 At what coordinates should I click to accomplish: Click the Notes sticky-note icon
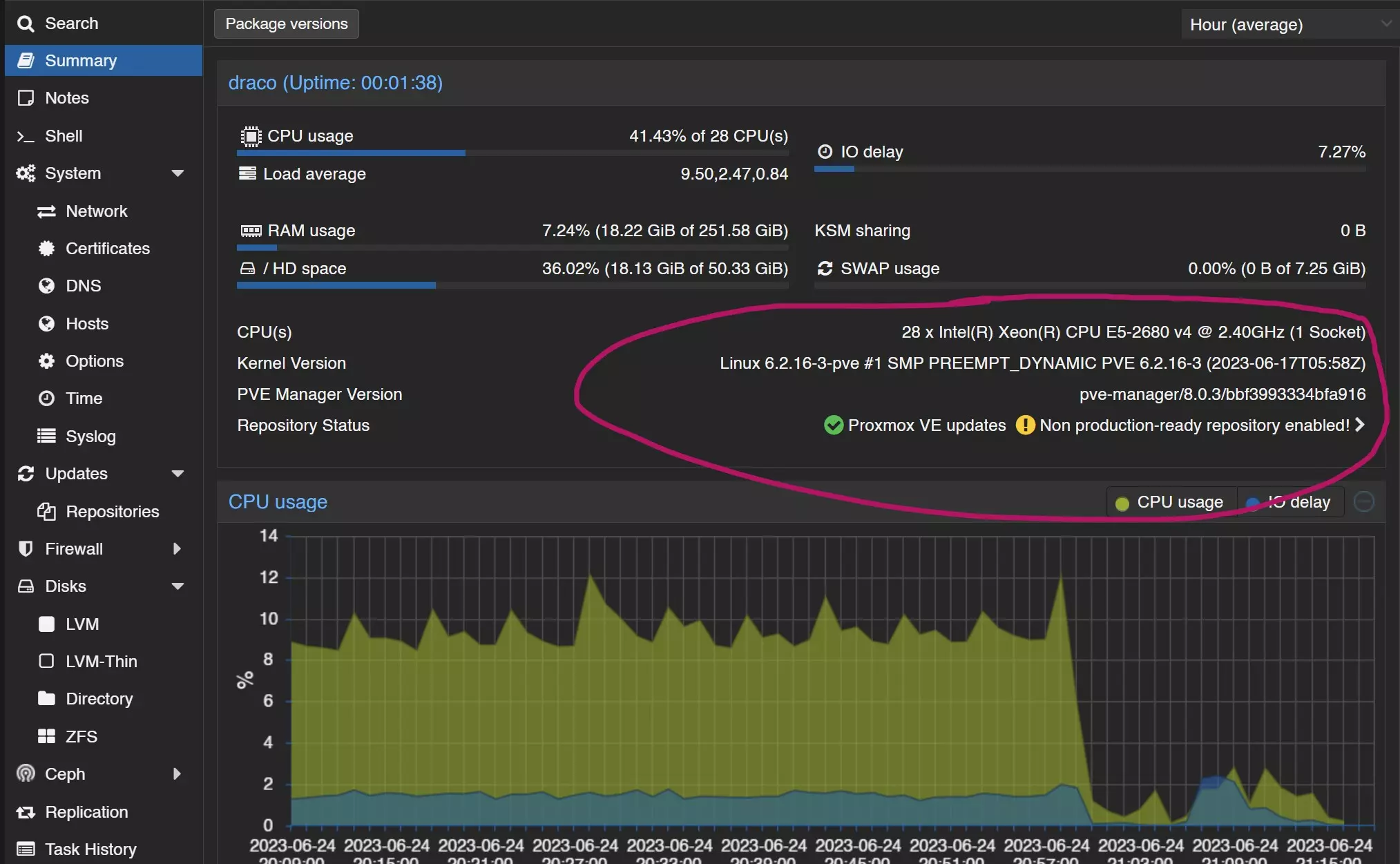pyautogui.click(x=26, y=98)
